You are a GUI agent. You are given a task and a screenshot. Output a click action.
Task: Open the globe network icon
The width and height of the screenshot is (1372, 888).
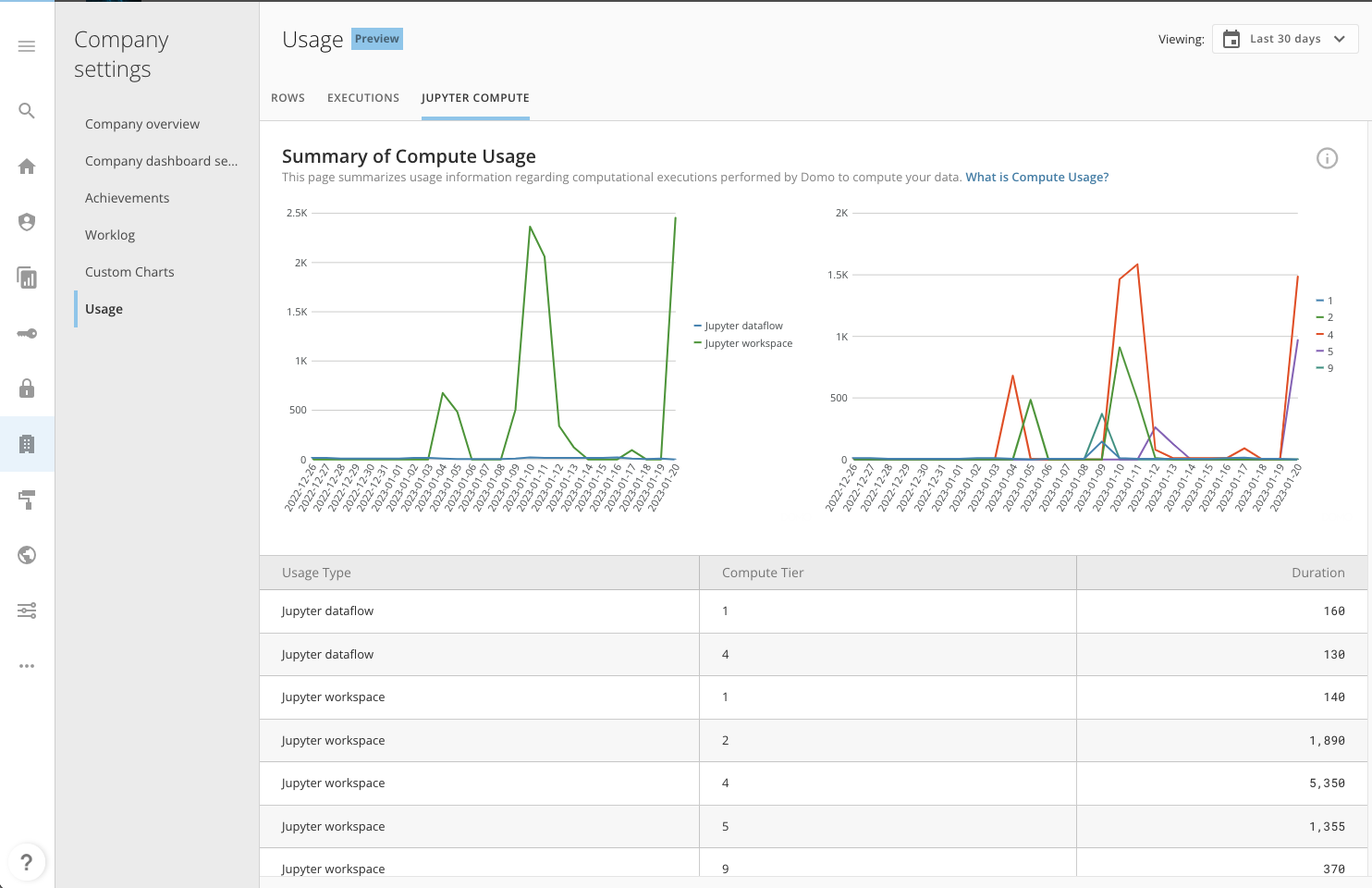(26, 555)
